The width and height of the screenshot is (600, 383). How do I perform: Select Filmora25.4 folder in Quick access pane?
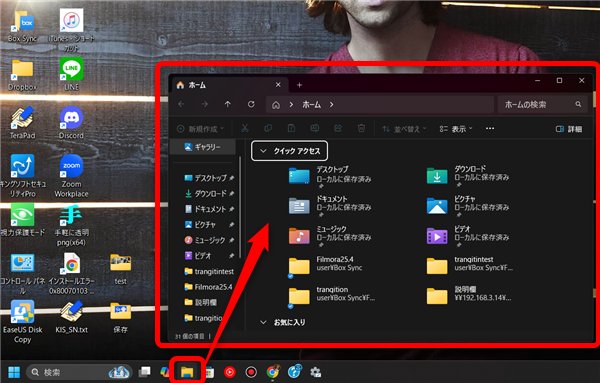click(x=325, y=266)
